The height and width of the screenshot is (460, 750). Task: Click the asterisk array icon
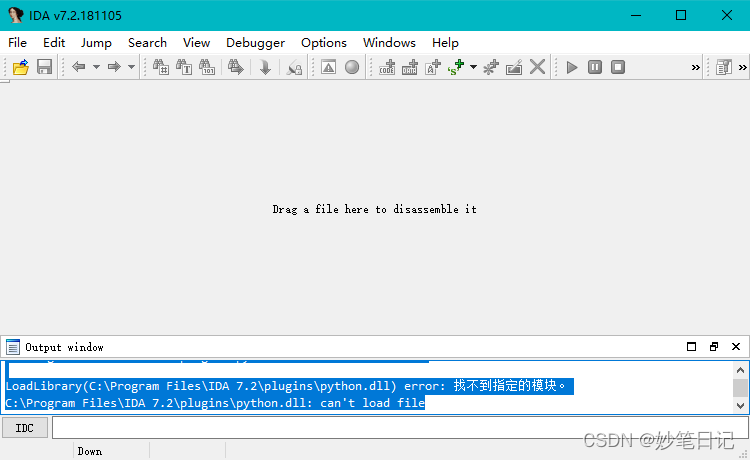click(491, 67)
